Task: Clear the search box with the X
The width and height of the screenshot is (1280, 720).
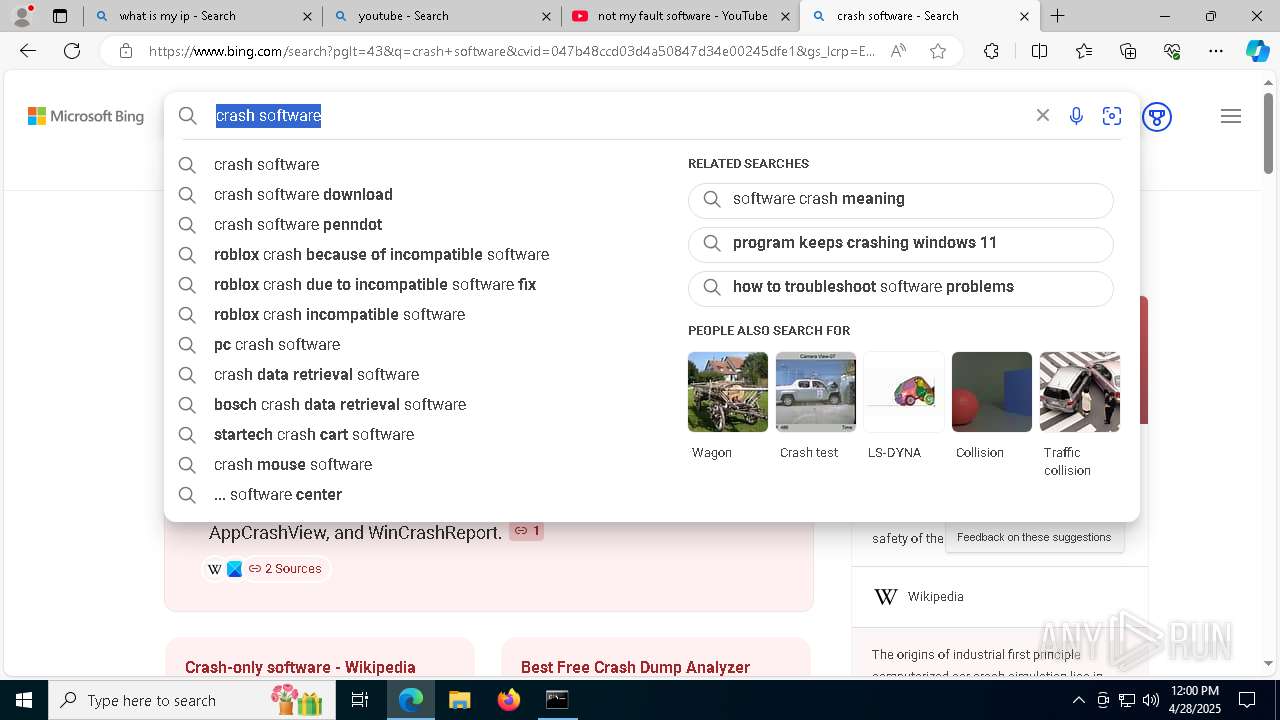Action: [x=1043, y=116]
